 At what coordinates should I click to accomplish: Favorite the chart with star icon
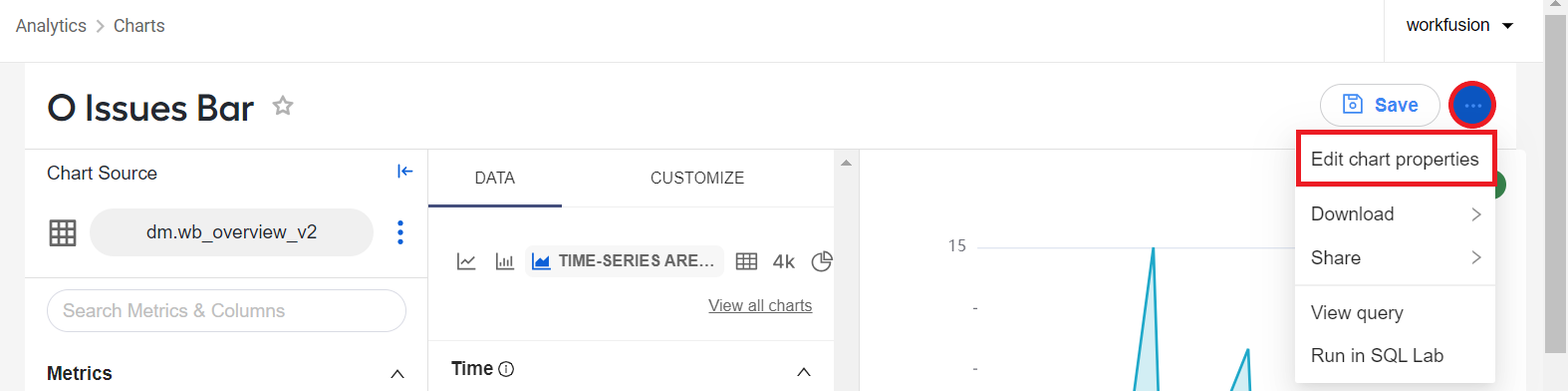click(x=283, y=106)
